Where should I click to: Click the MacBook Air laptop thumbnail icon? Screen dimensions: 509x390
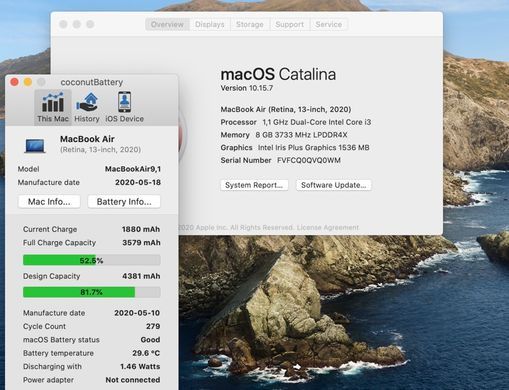click(35, 146)
